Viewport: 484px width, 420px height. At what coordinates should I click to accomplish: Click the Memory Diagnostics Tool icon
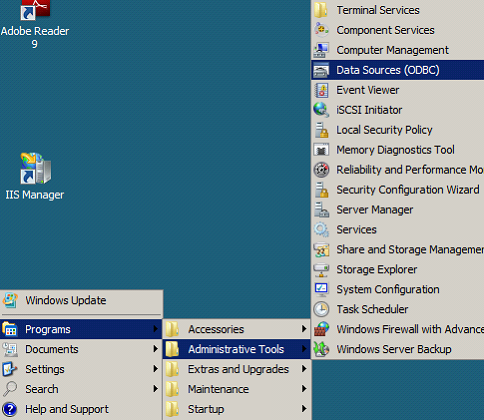click(x=321, y=150)
